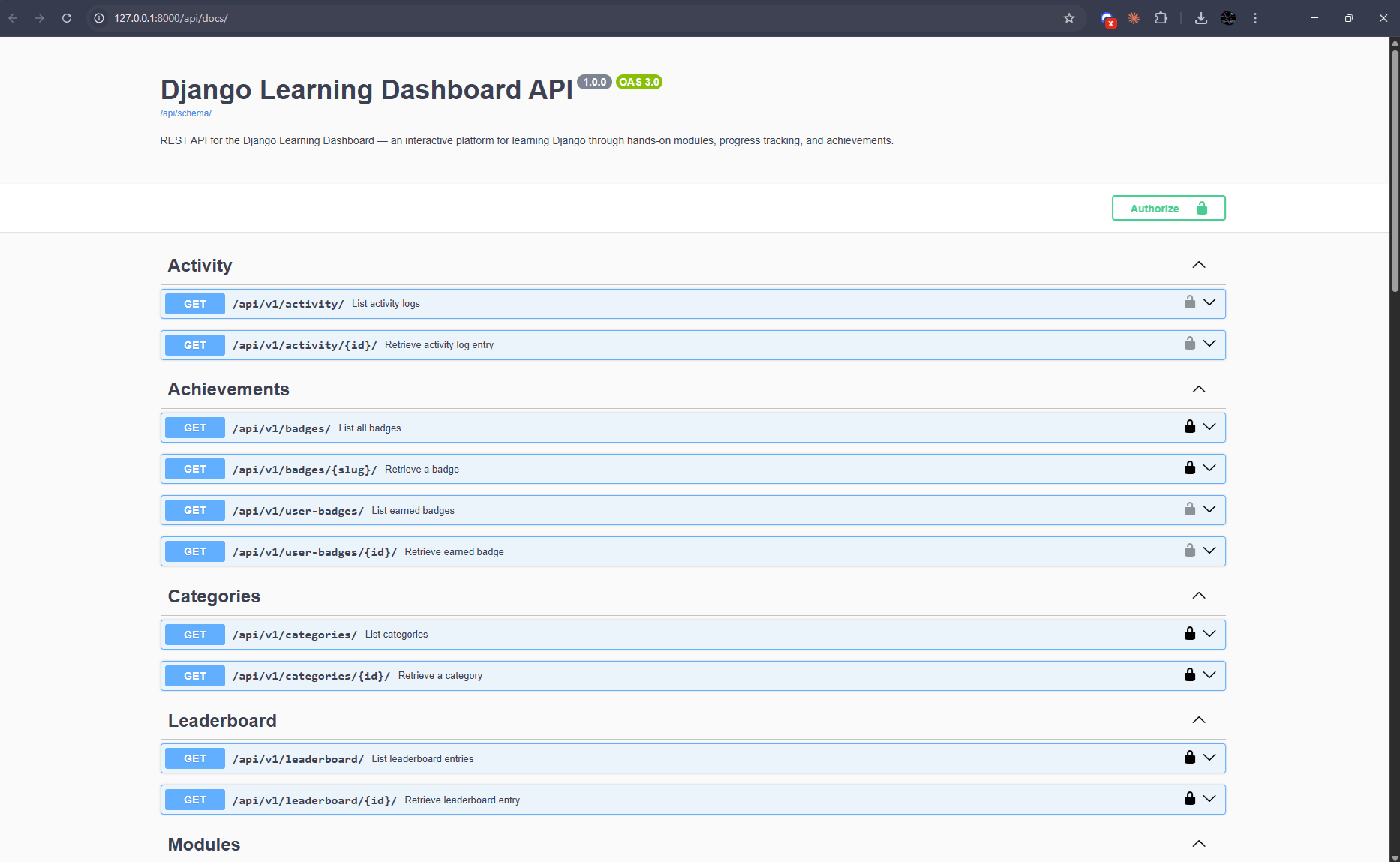Screen dimensions: 1400x862
Task: Click the Activity section heading
Action: click(x=200, y=266)
